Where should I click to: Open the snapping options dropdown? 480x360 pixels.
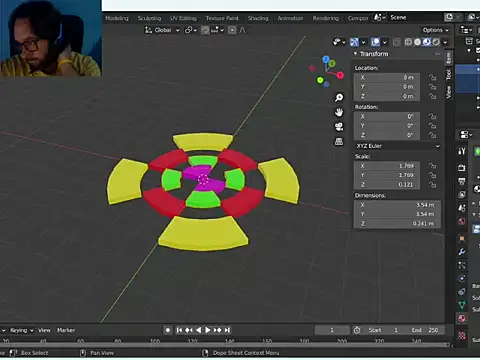click(217, 30)
